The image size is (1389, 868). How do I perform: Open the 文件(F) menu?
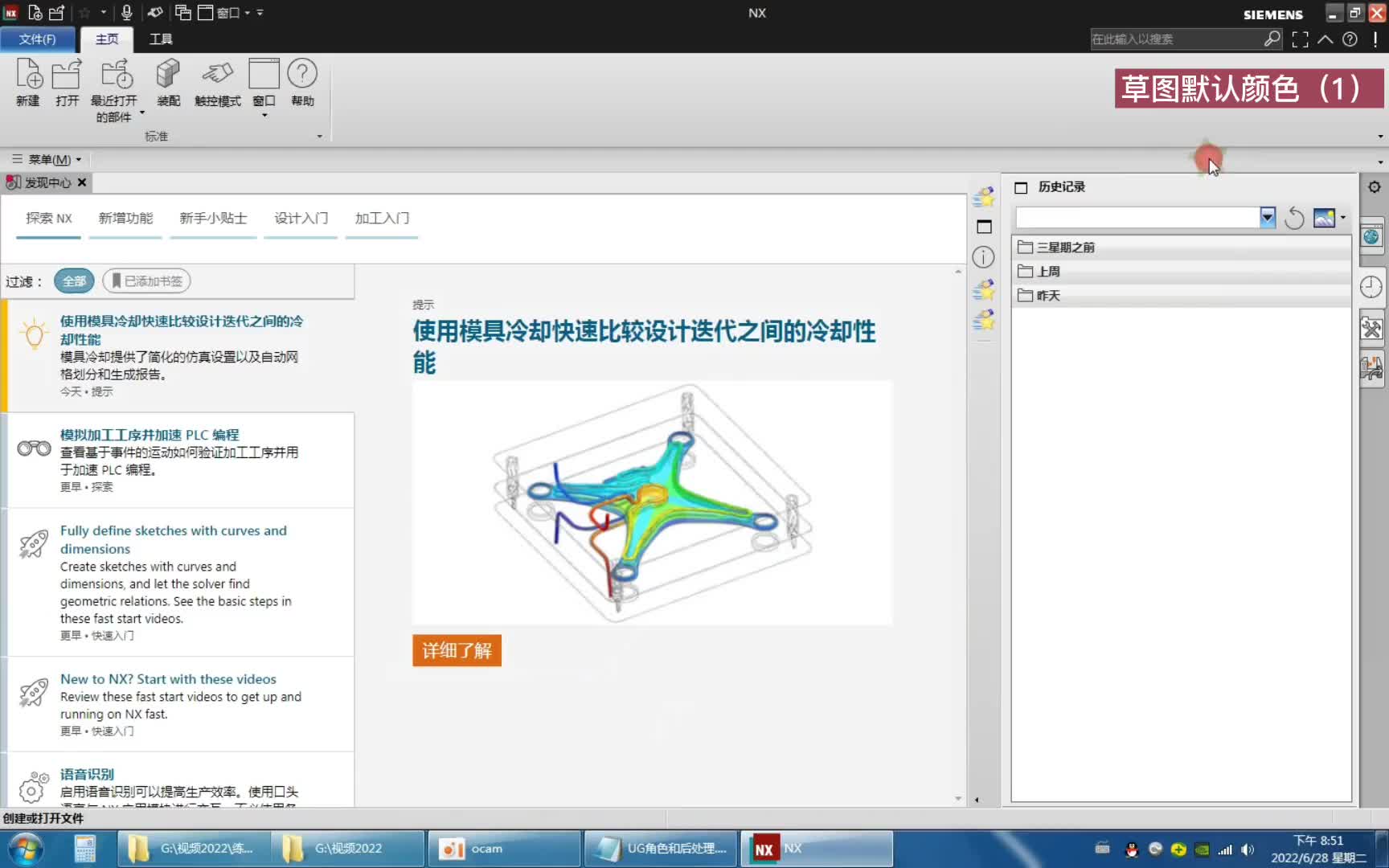coord(38,39)
